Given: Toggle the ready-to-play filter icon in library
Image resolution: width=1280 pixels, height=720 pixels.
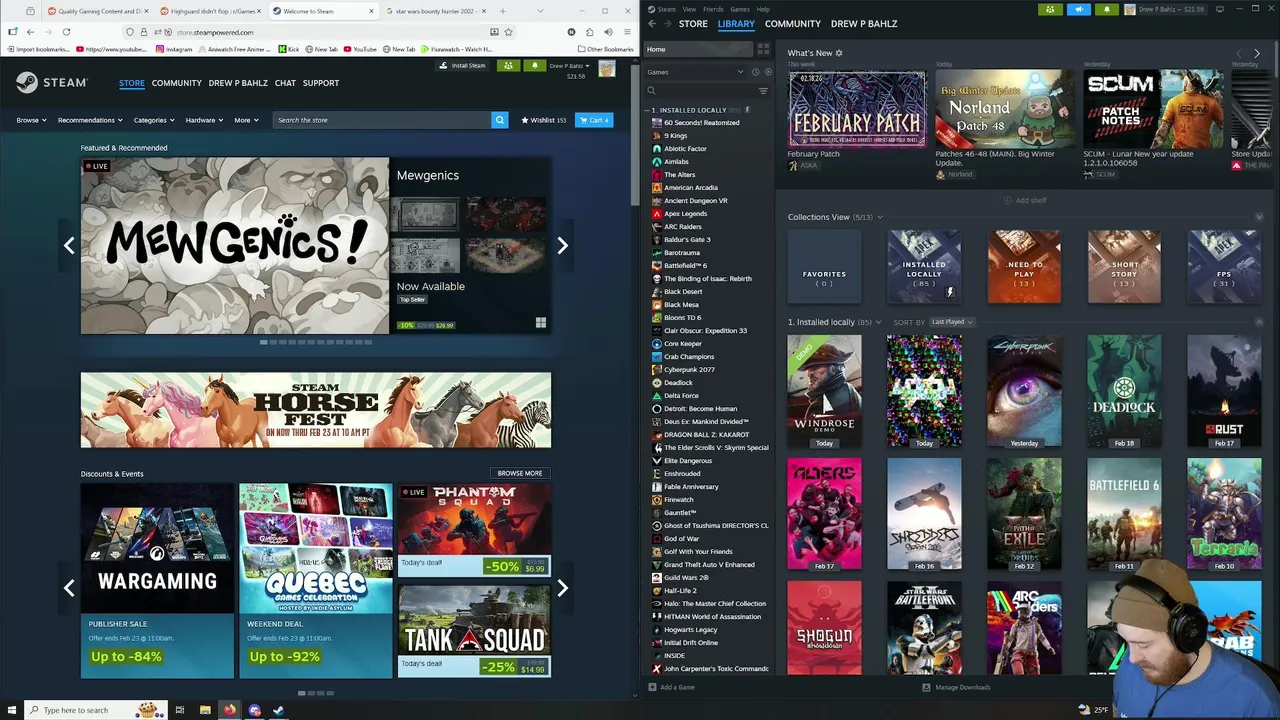Looking at the screenshot, I should tap(767, 72).
